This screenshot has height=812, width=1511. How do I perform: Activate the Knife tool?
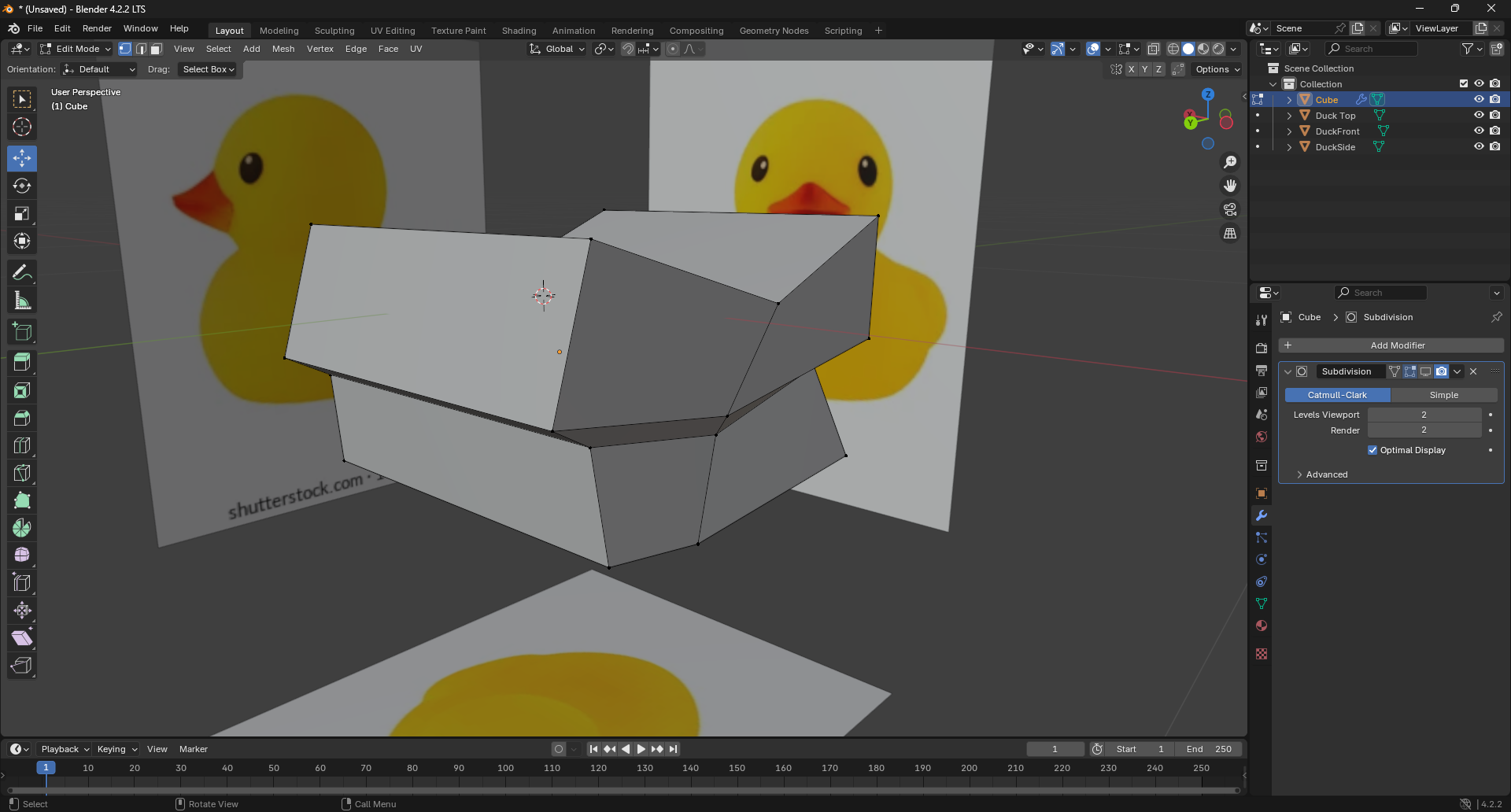tap(22, 473)
